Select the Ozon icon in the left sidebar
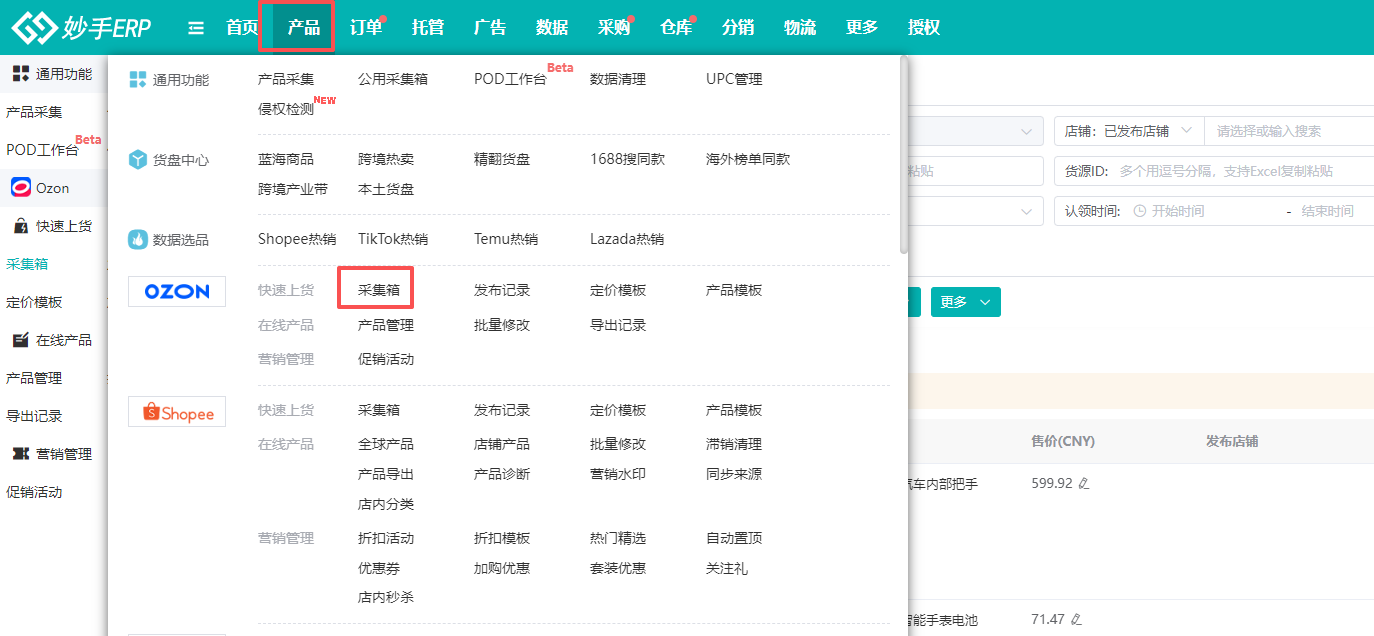Image resolution: width=1374 pixels, height=636 pixels. click(x=21, y=188)
